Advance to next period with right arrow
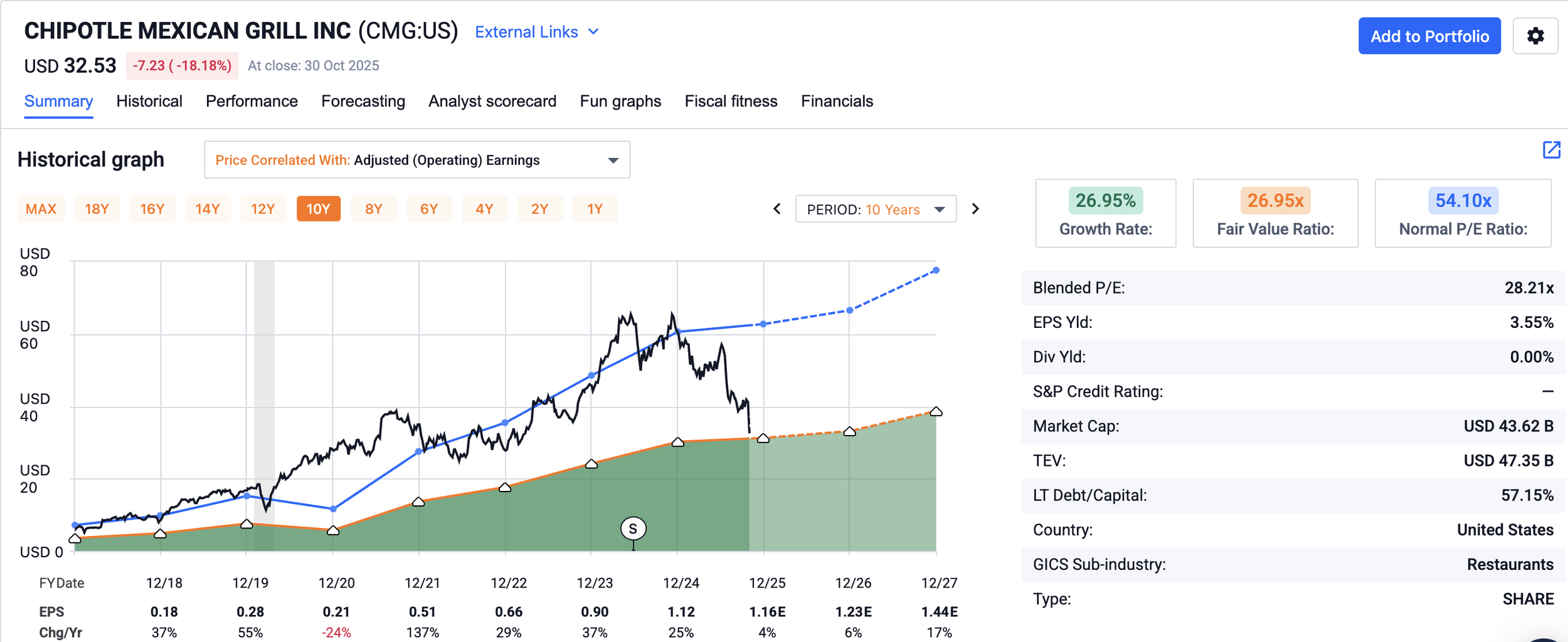1568x642 pixels. coord(975,209)
